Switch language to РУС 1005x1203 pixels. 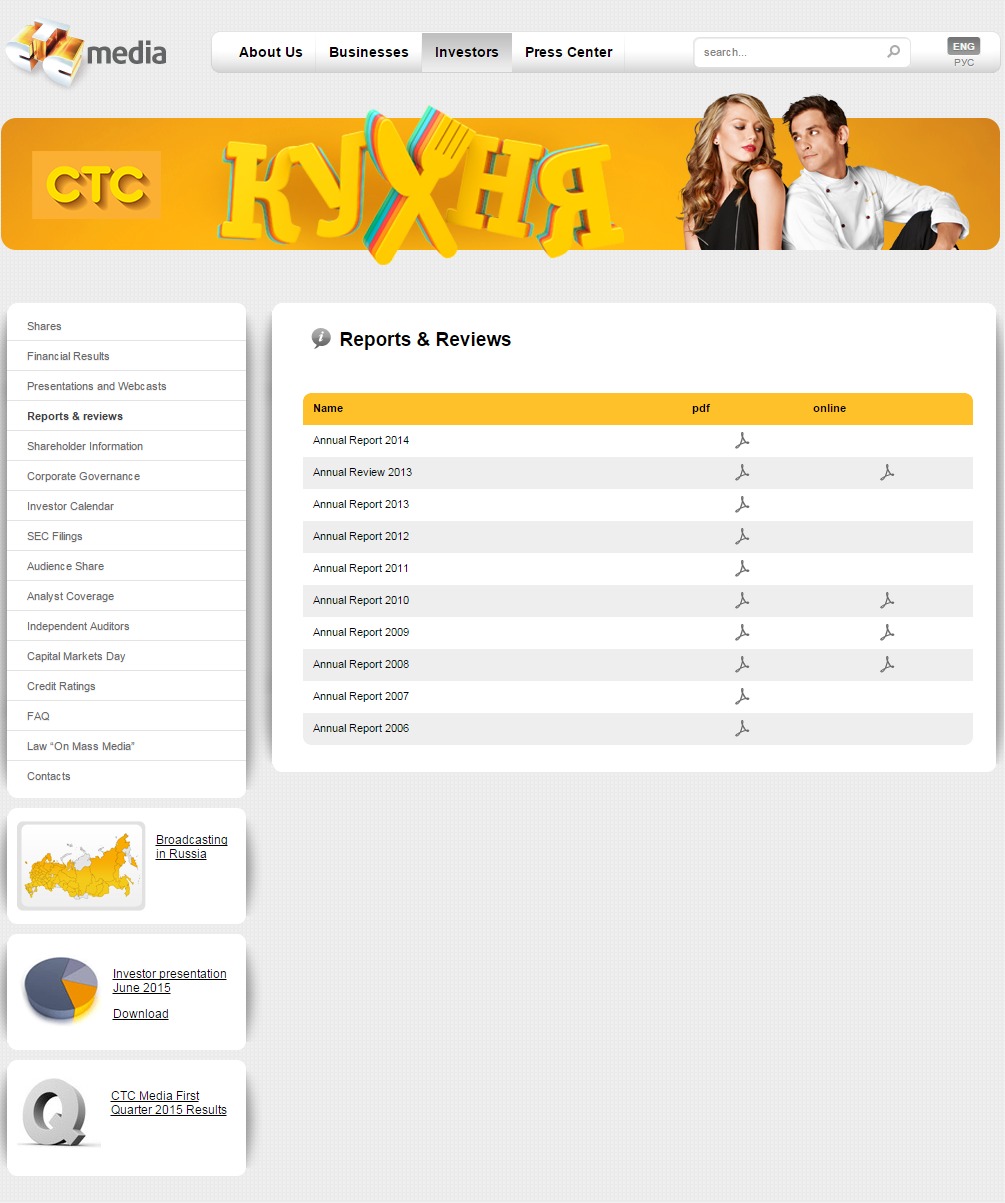point(963,63)
